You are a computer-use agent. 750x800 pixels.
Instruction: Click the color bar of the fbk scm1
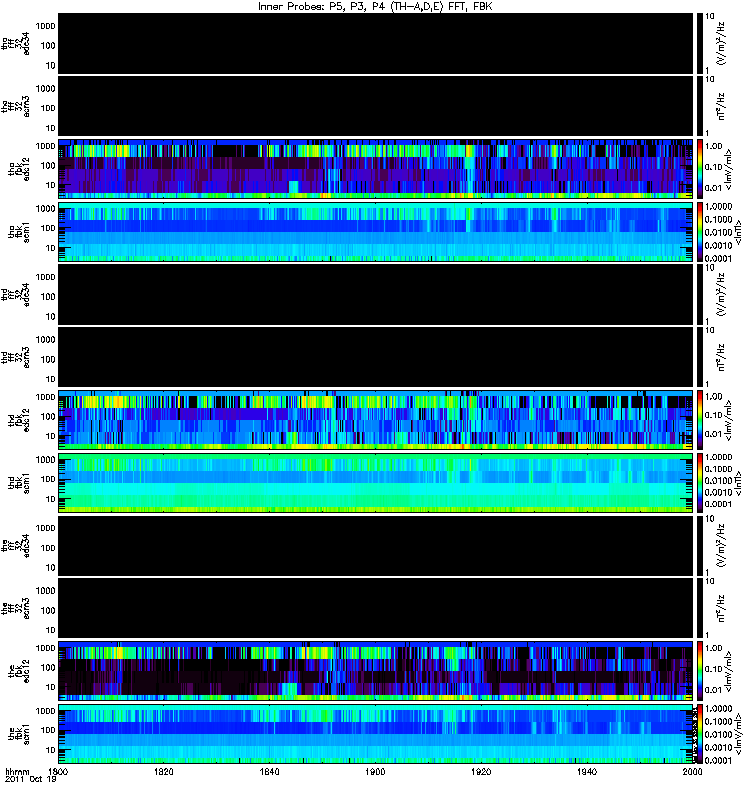pyautogui.click(x=699, y=734)
